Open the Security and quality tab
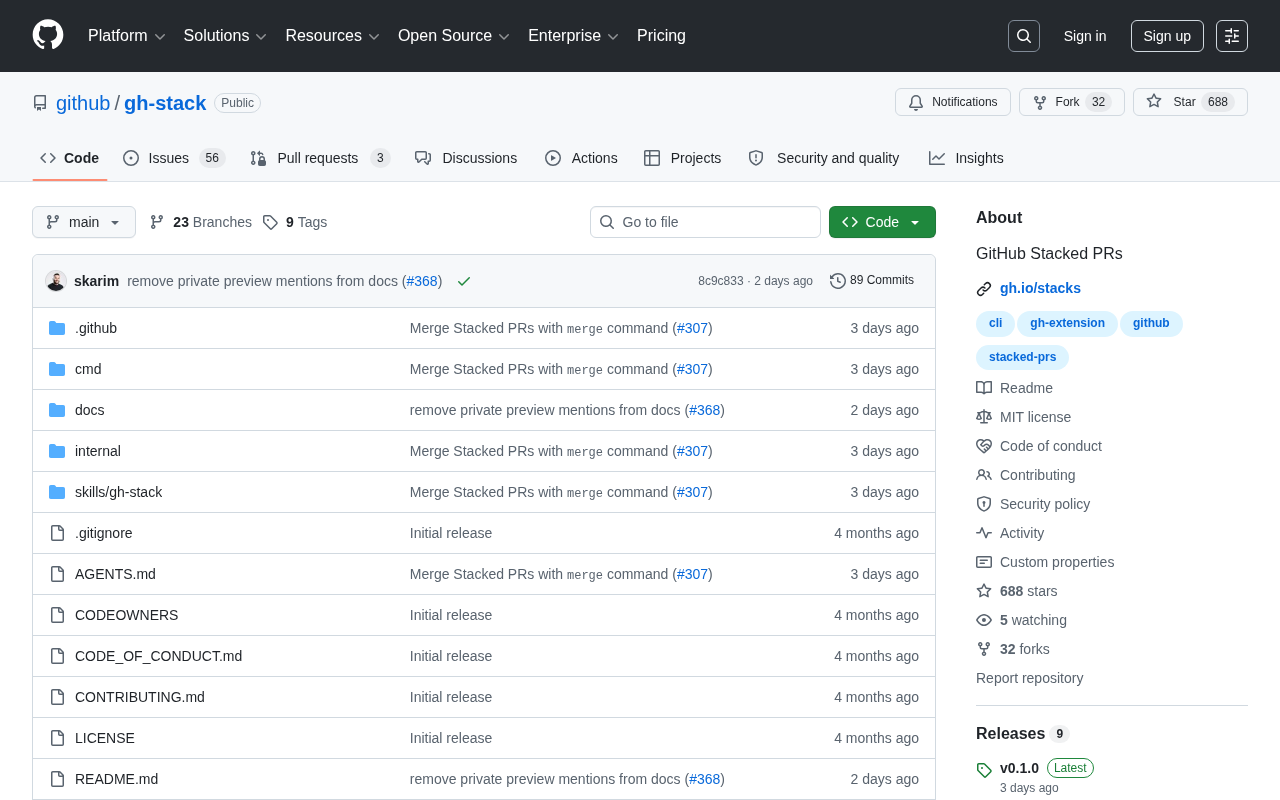Screen dimensions: 1280x800 click(x=824, y=158)
